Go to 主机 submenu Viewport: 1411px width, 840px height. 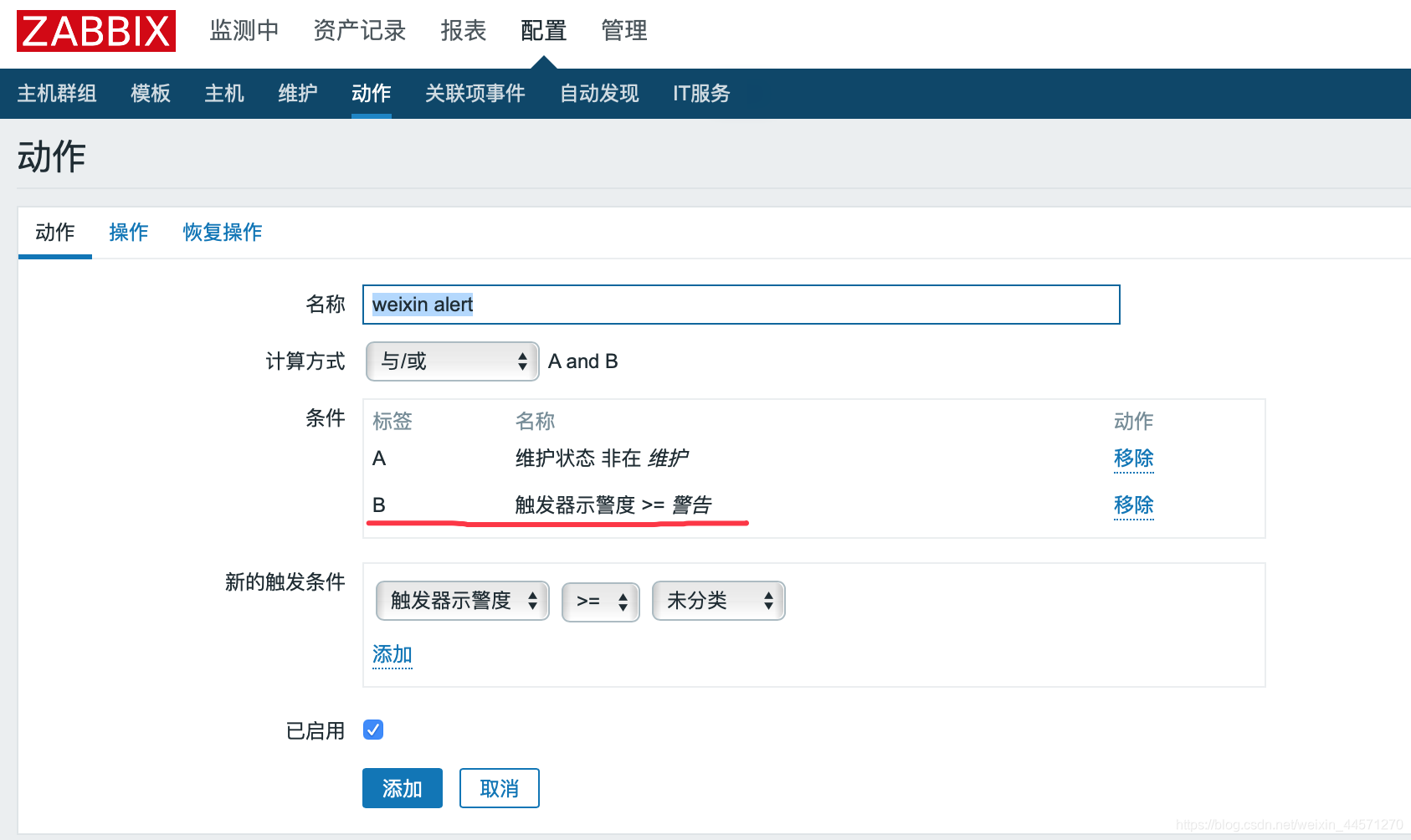[x=224, y=93]
